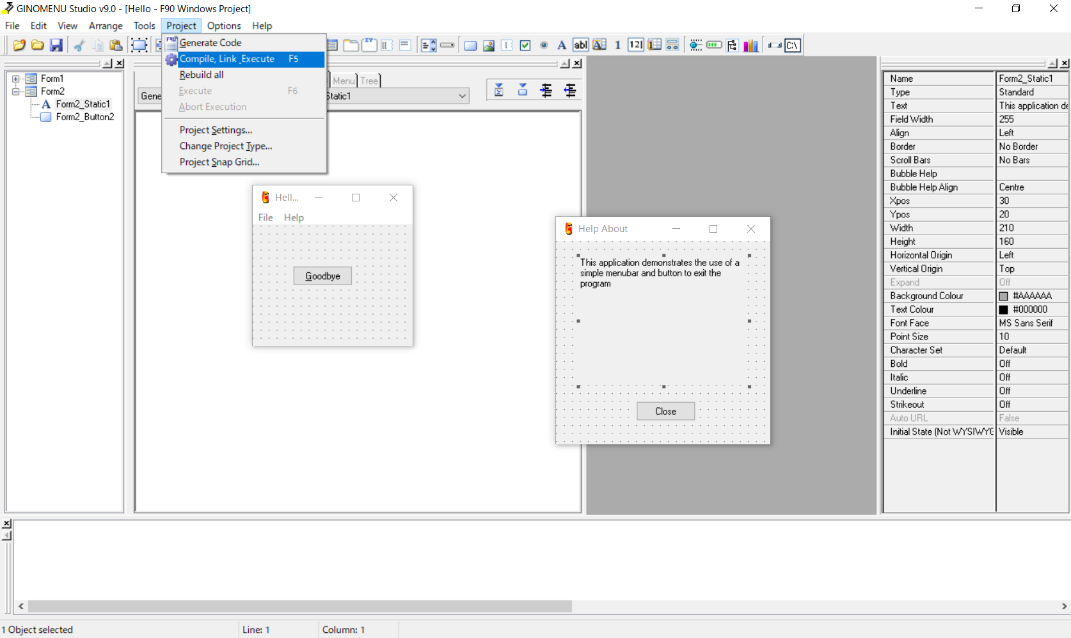Click the last outdent align icon
The width and height of the screenshot is (1071, 638).
[x=570, y=90]
